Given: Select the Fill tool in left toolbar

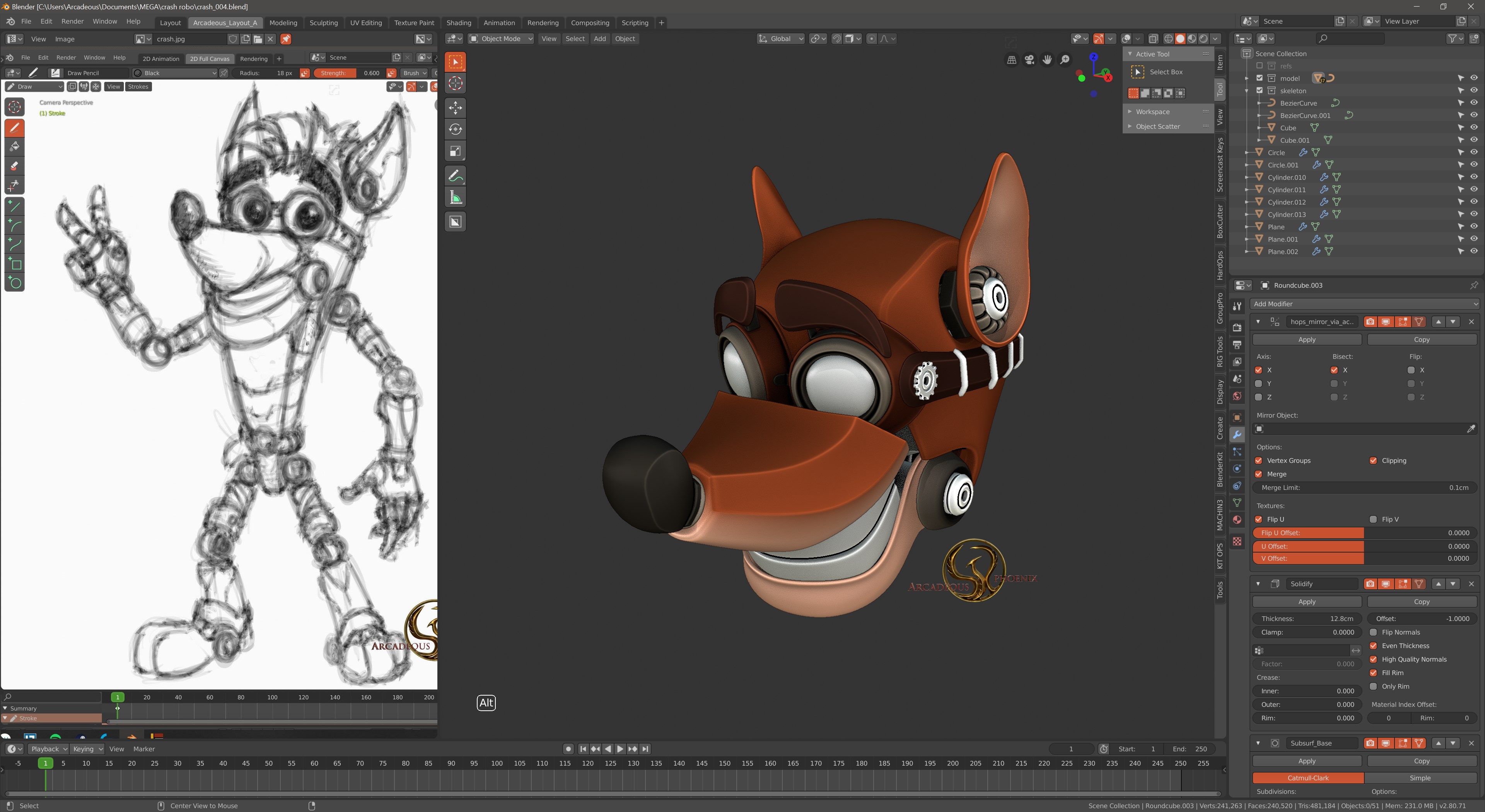Looking at the screenshot, I should [x=14, y=147].
